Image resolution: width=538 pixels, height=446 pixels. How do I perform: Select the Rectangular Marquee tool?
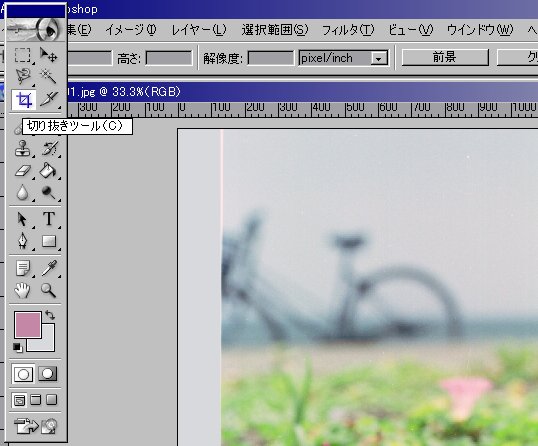coord(23,55)
